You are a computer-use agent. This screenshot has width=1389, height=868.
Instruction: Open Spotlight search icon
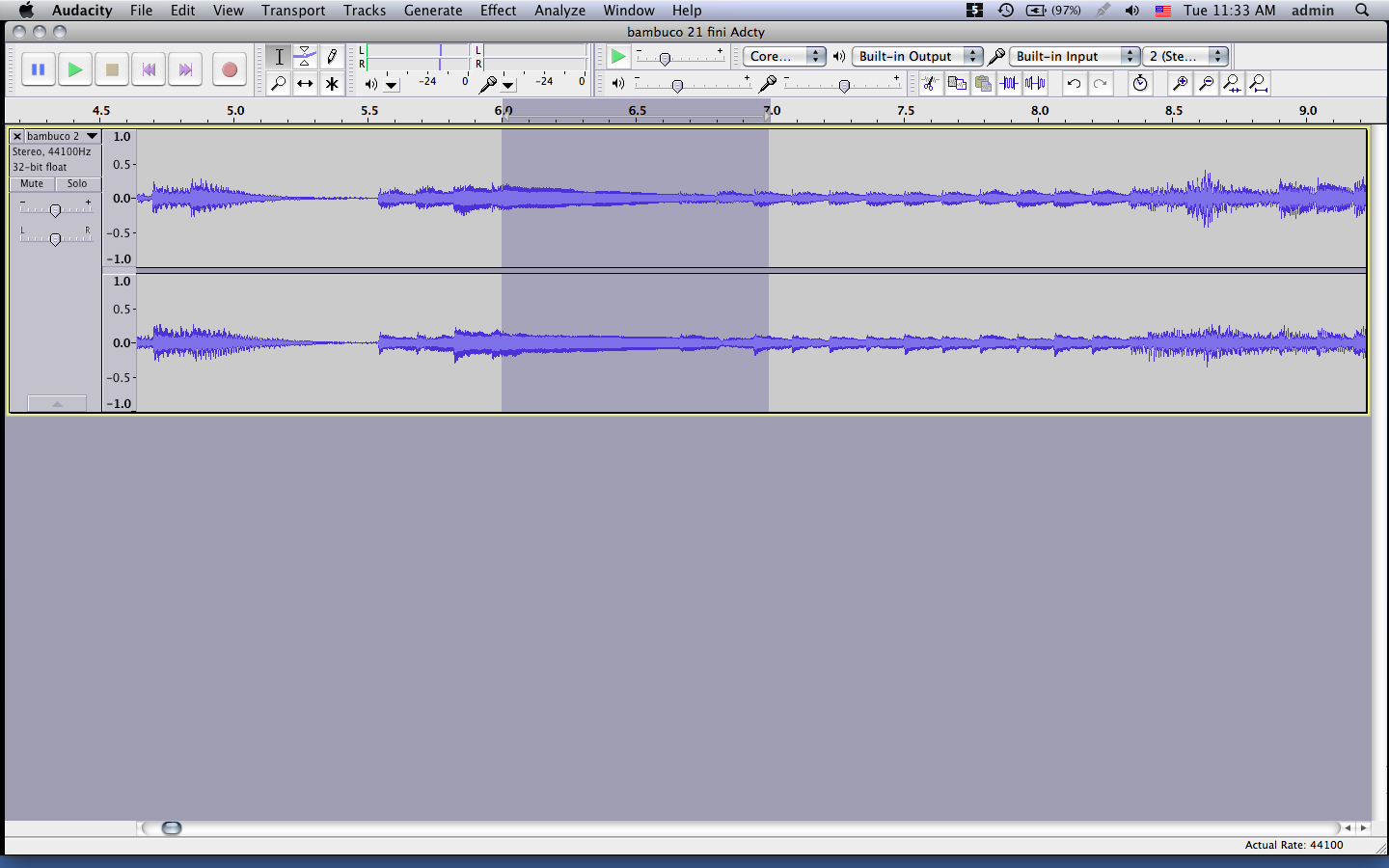point(1362,10)
